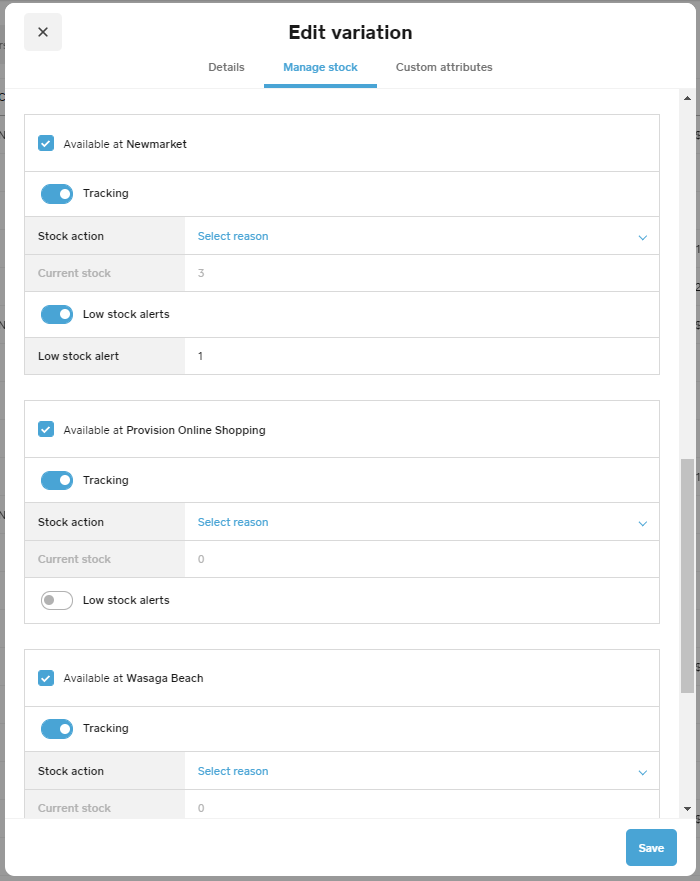Close the Edit variation dialog with X
The width and height of the screenshot is (700, 881).
[43, 32]
